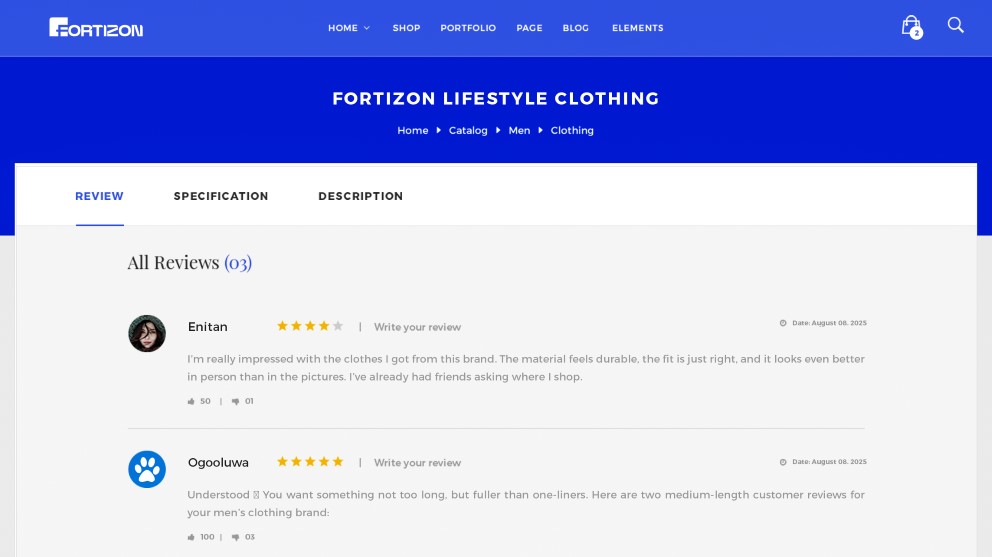The height and width of the screenshot is (557, 992).
Task: Thumbs up Ogooluwa's review
Action: [x=191, y=537]
